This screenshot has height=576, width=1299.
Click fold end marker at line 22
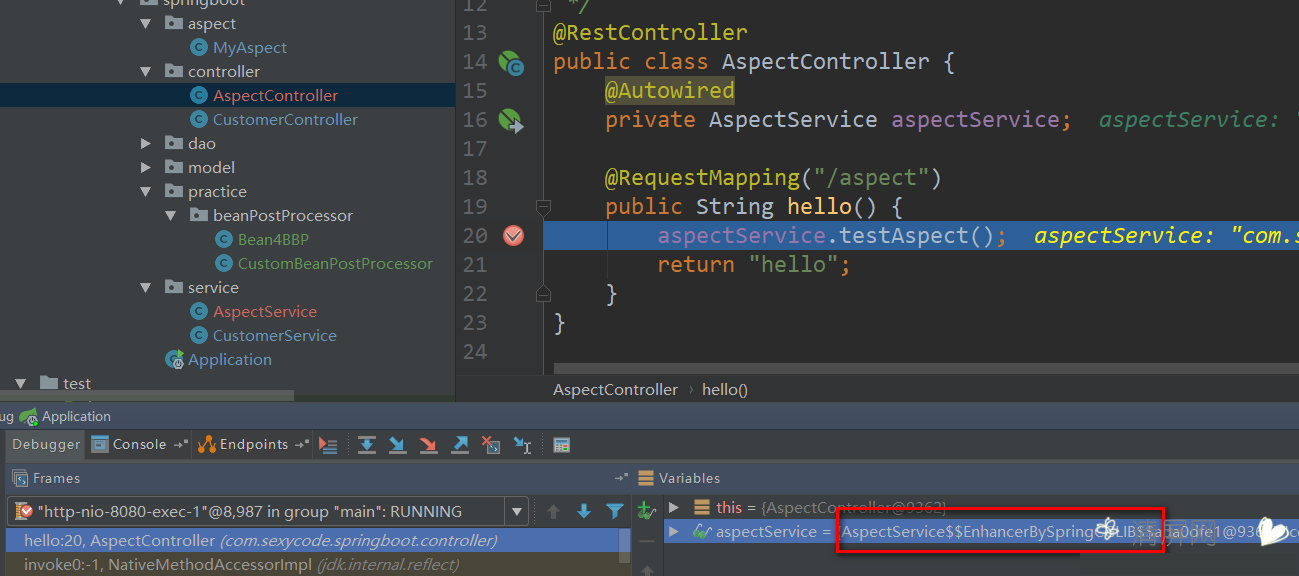click(543, 294)
